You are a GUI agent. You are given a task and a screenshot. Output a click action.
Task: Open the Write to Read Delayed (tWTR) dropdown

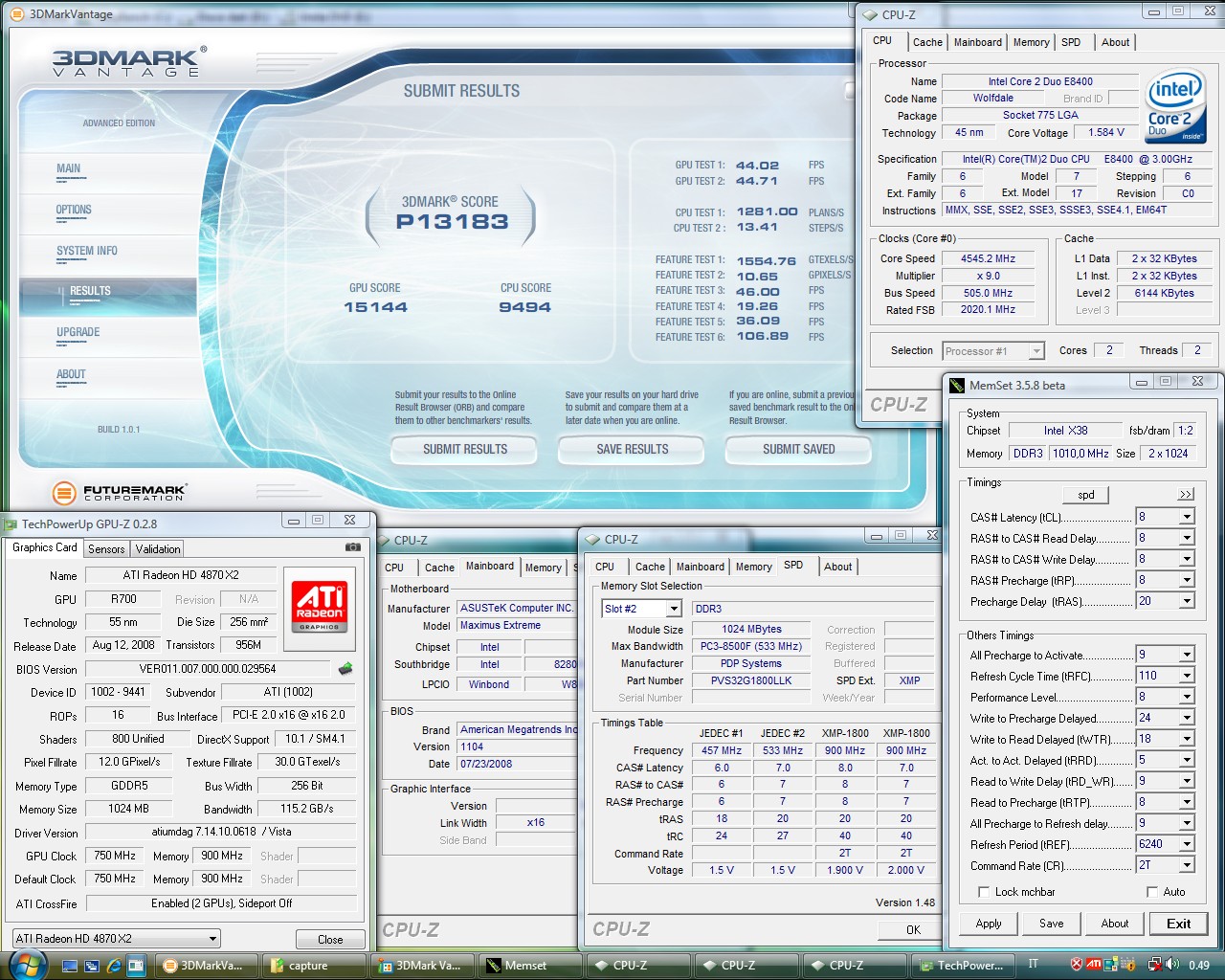pos(1187,739)
